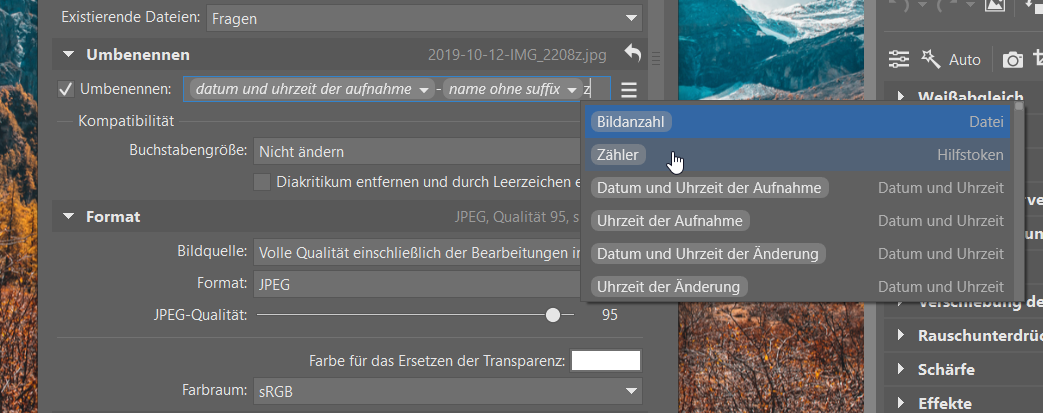Click the magic wand Auto icon

click(x=930, y=59)
